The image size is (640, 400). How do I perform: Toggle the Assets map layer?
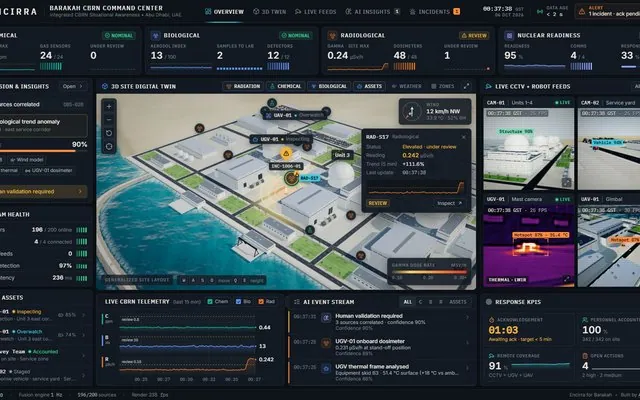pyautogui.click(x=369, y=86)
